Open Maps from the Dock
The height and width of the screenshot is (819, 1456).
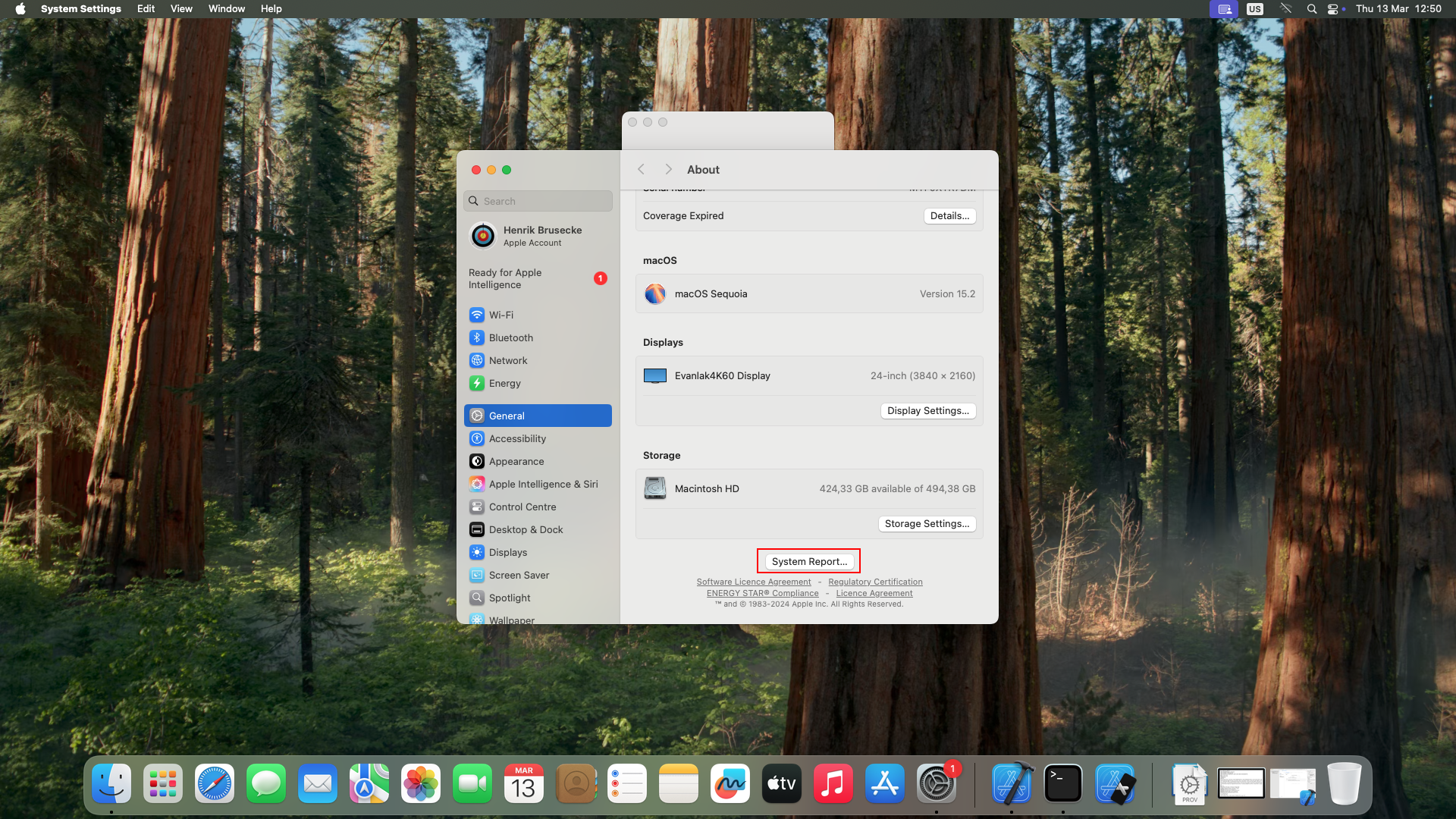click(x=369, y=783)
